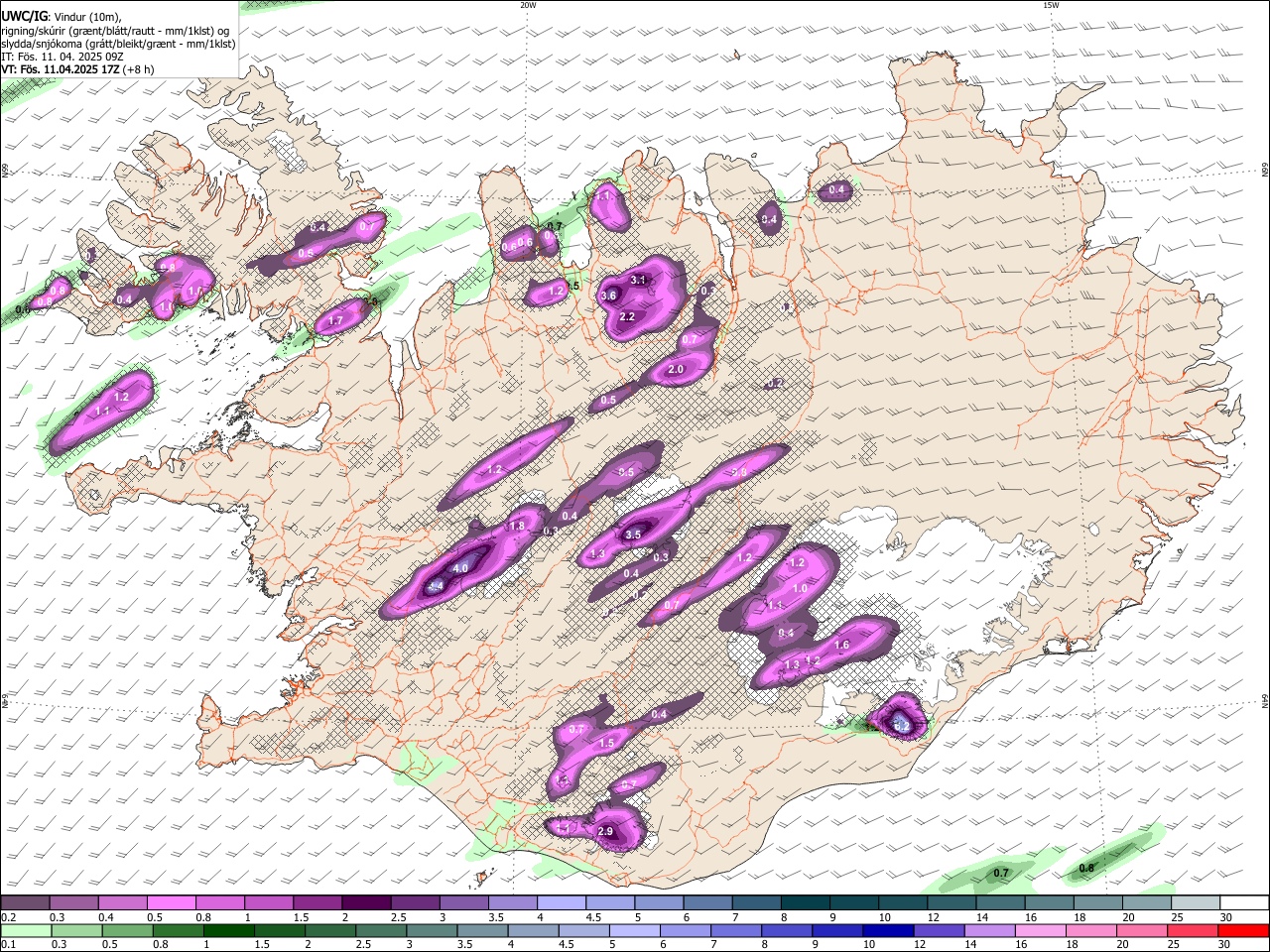The image size is (1270, 952).
Task: Click the dark teal swatch at 9 in snow legend
Action: (x=852, y=902)
